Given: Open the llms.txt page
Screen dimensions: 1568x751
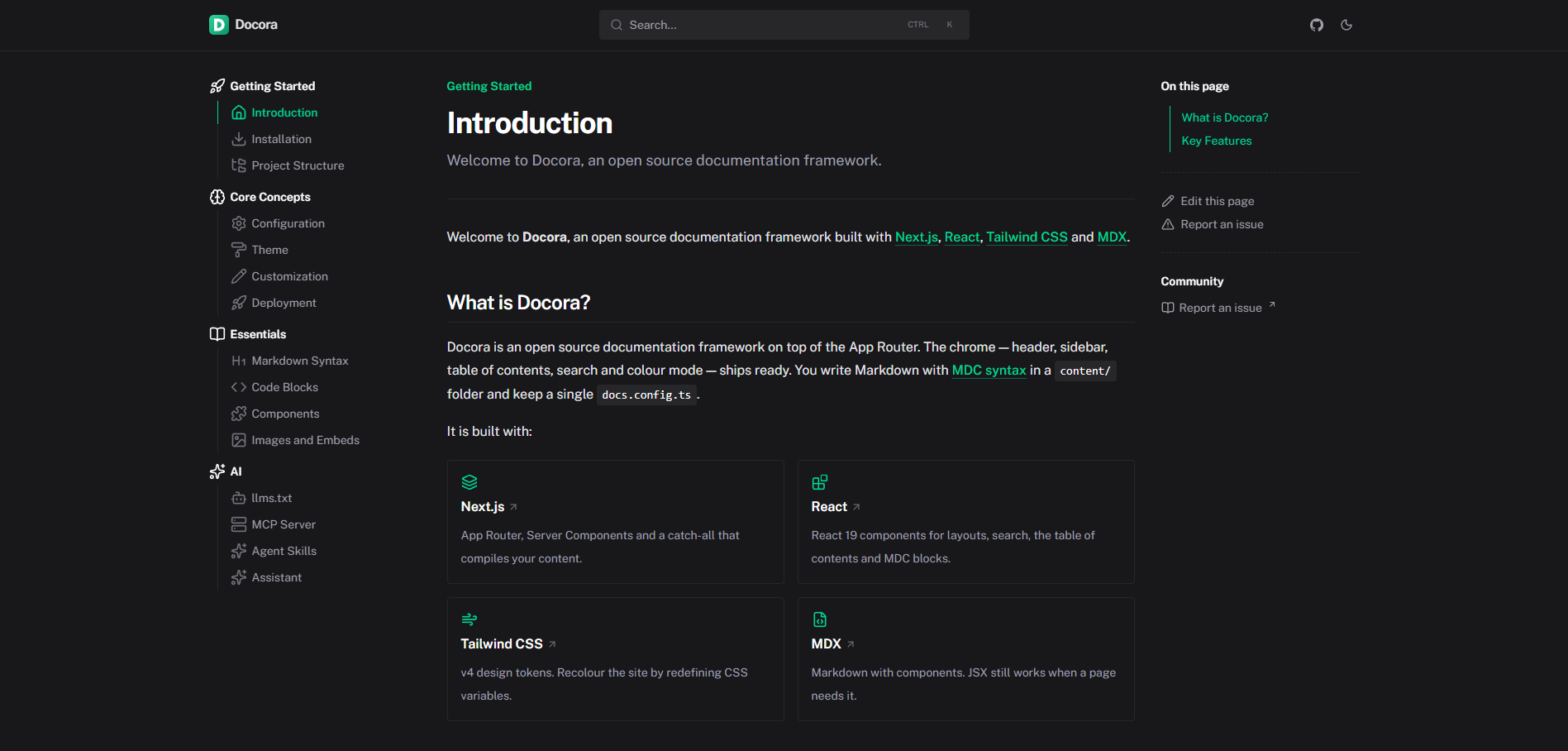Looking at the screenshot, I should coord(272,498).
